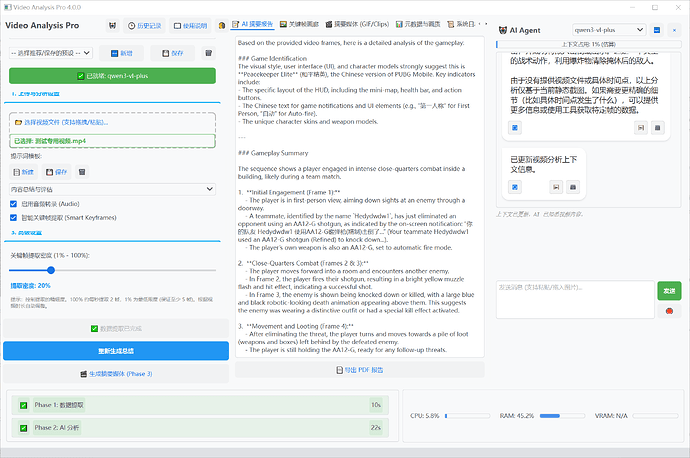Screen dimensions: 690x458
Task: Click the blue icon under 已更新视频分析上下文信息 message
Action: (515, 187)
